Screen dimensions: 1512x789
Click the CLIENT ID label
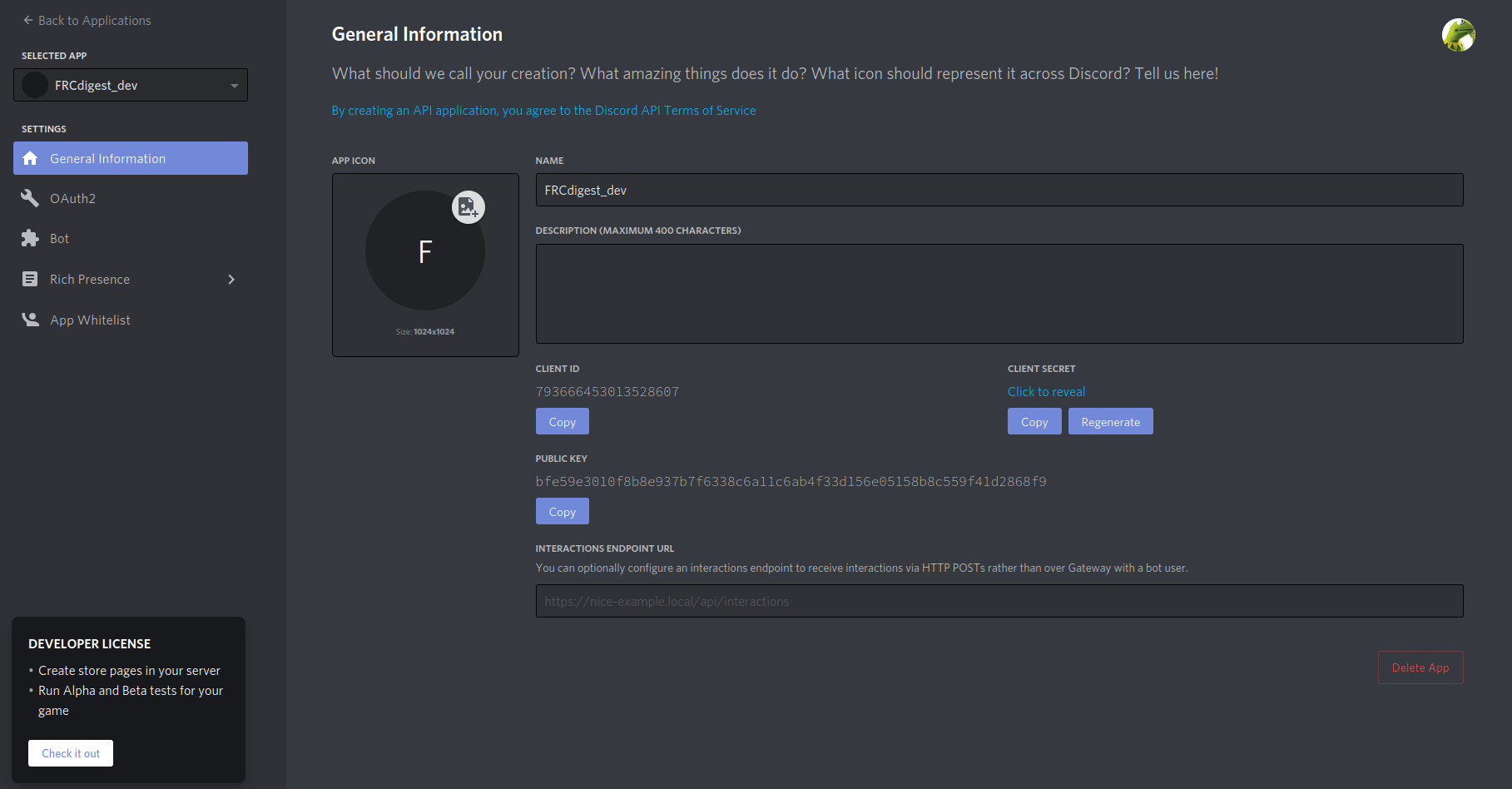(x=558, y=369)
